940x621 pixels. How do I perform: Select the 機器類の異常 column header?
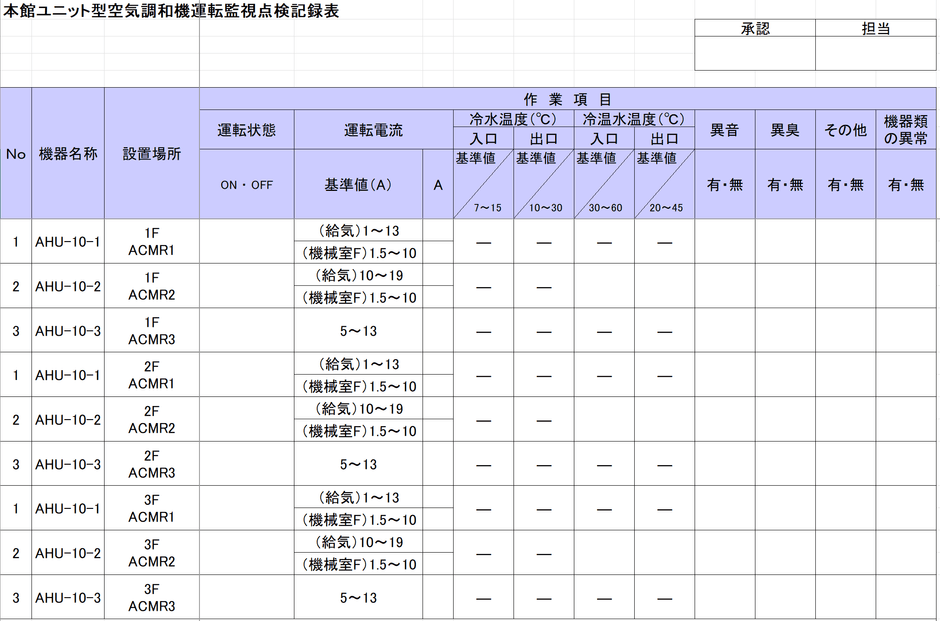905,129
